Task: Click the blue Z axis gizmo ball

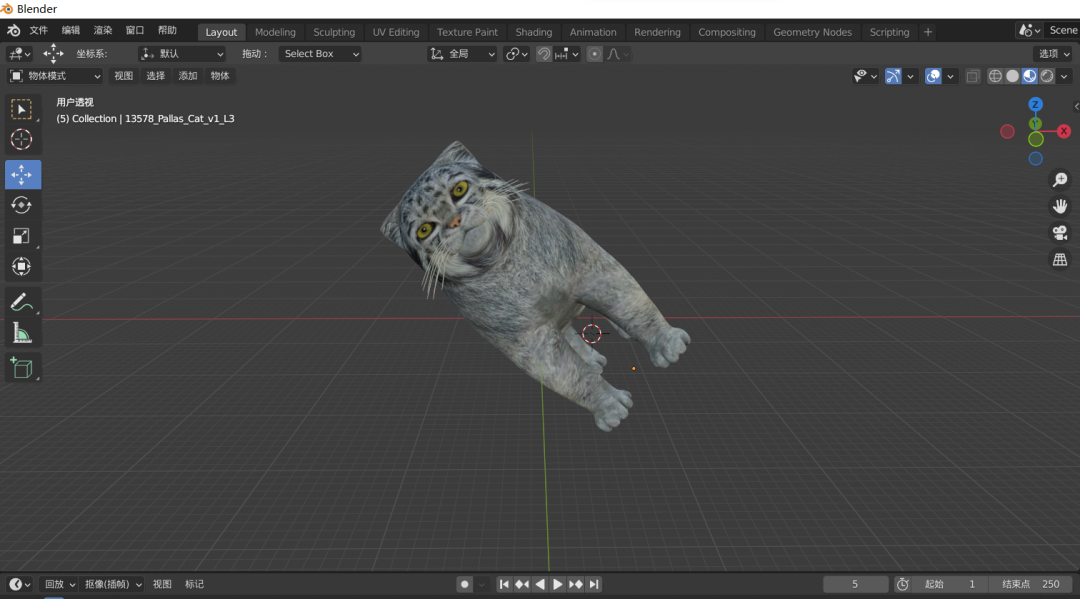Action: pyautogui.click(x=1035, y=105)
